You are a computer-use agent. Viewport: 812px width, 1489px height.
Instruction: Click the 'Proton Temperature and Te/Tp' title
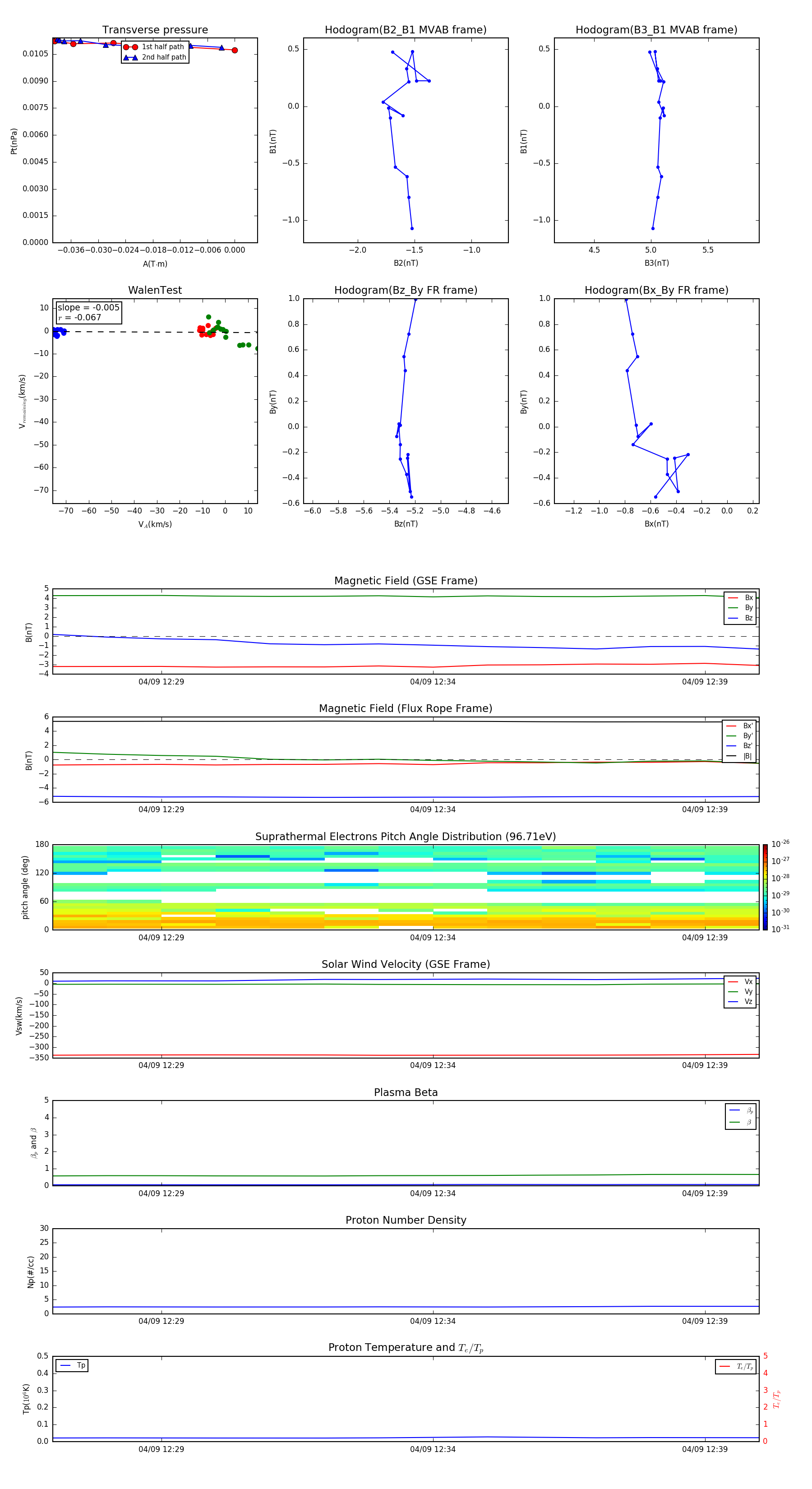tap(406, 1348)
